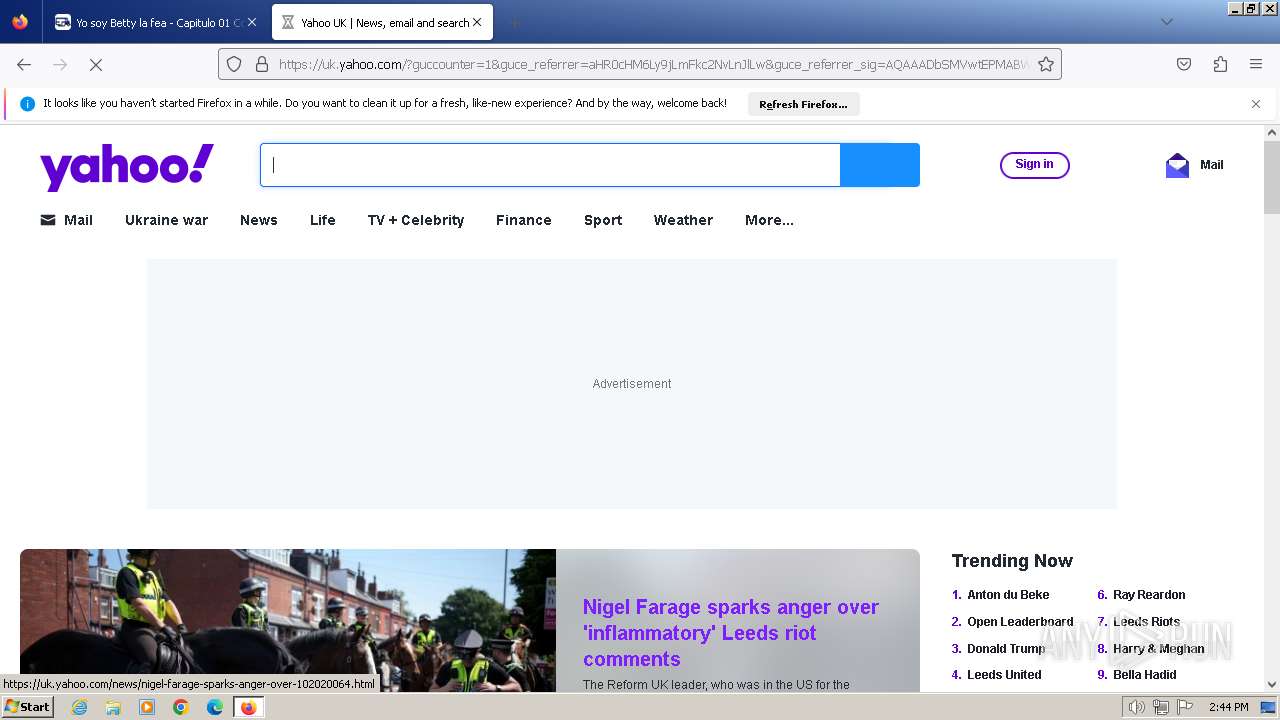
Task: Open the Life section
Action: click(x=323, y=220)
